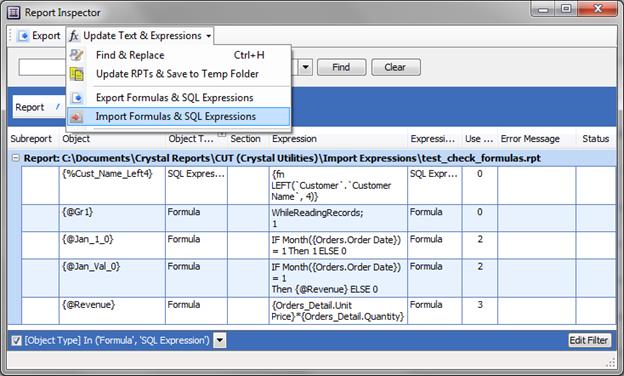This screenshot has width=624, height=376.
Task: Click the Find button
Action: click(341, 67)
